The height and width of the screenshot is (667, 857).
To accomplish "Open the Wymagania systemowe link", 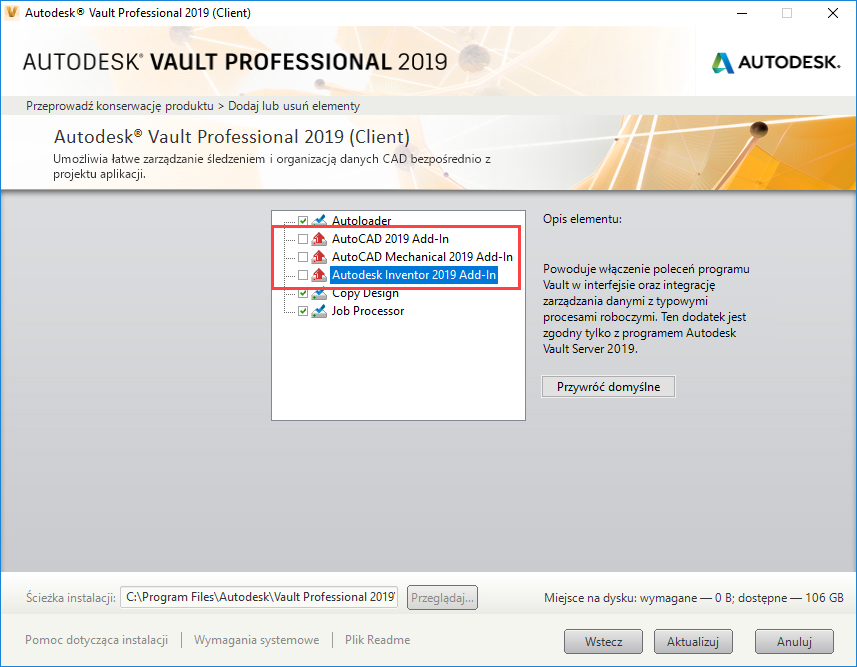I will (x=256, y=640).
